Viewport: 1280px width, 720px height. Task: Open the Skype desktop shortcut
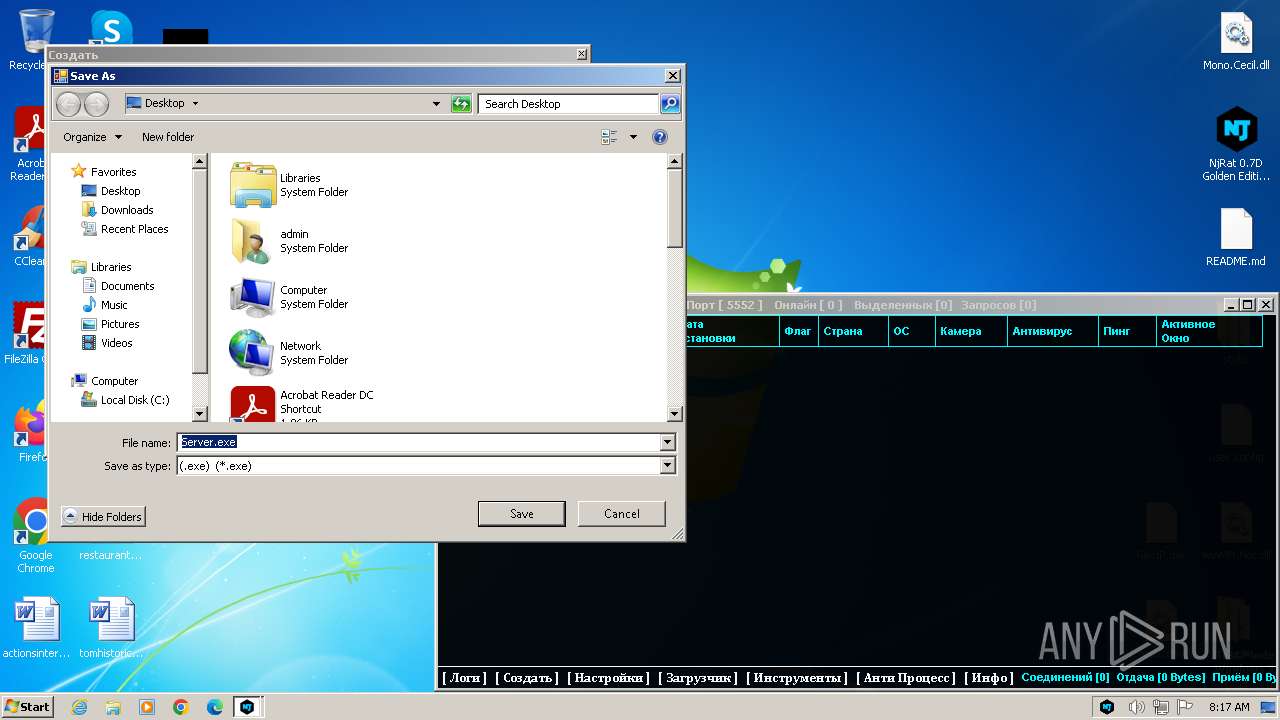(x=111, y=28)
